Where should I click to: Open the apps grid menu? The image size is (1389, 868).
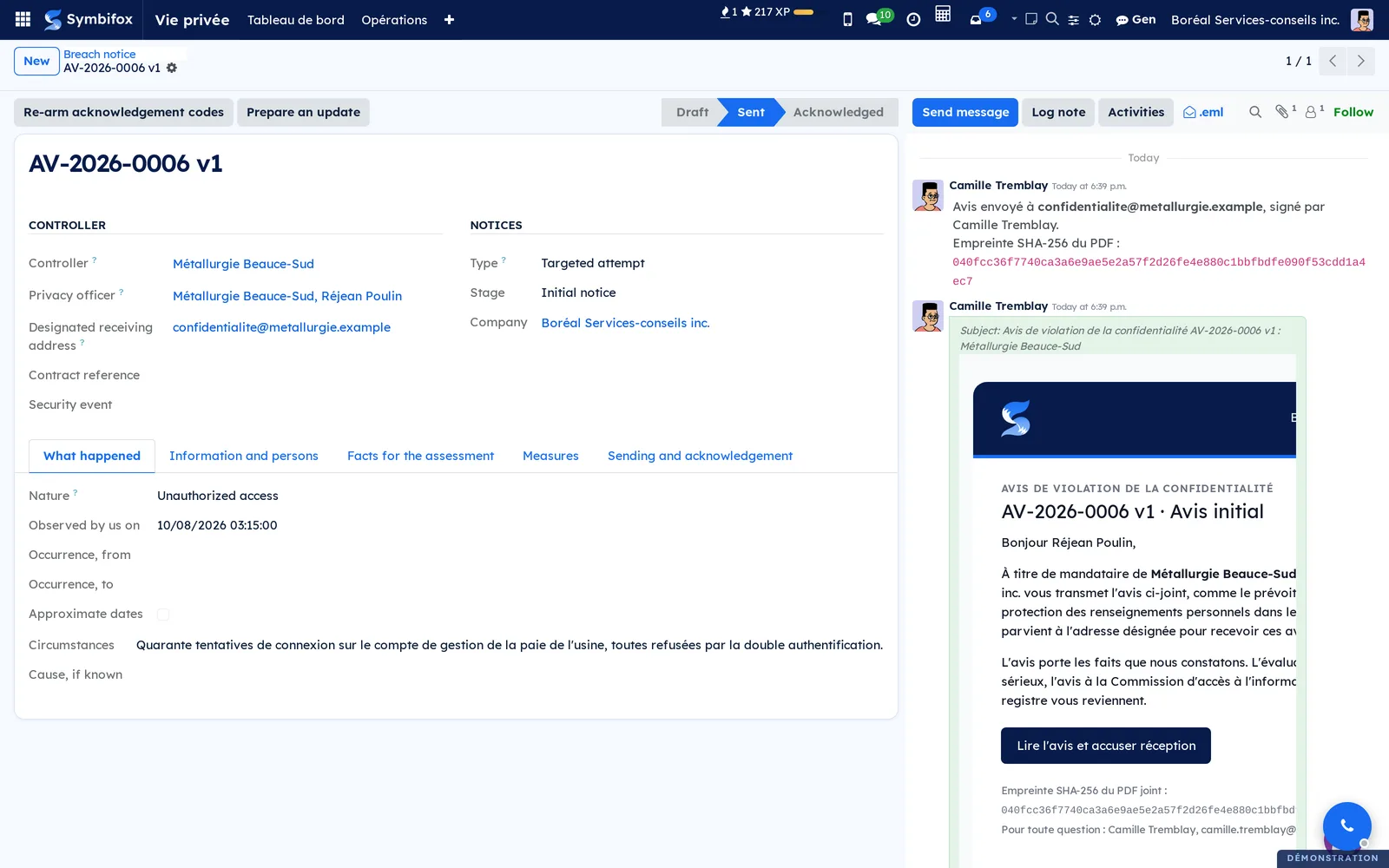point(23,19)
